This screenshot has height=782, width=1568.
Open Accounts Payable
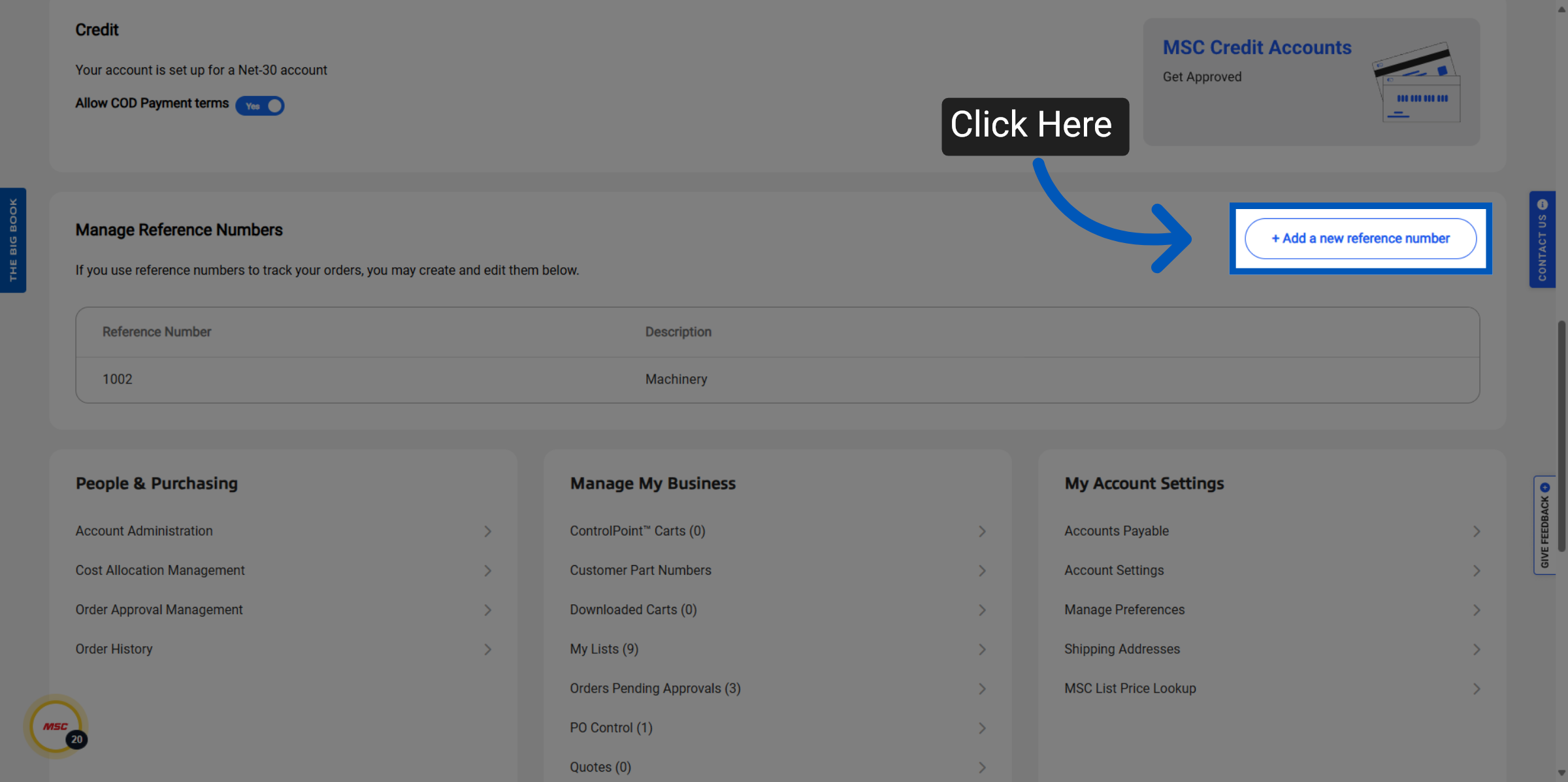pos(1116,531)
